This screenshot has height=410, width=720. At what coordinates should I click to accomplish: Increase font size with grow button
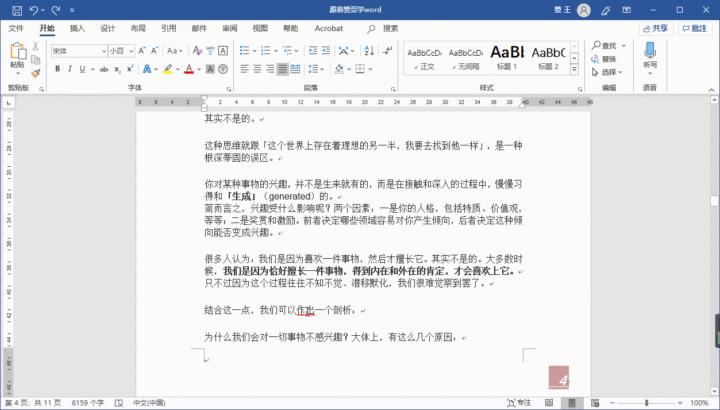pyautogui.click(x=142, y=51)
